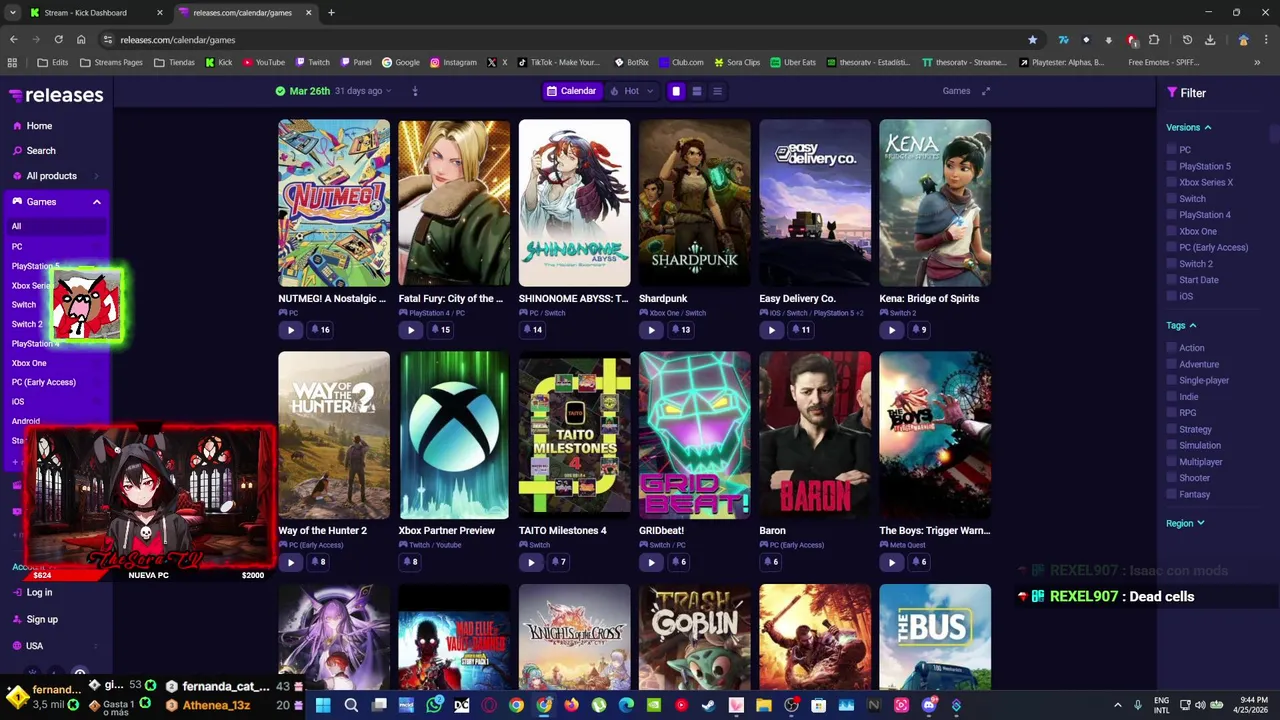This screenshot has width=1280, height=720.
Task: Click the Sign up link
Action: [42, 620]
